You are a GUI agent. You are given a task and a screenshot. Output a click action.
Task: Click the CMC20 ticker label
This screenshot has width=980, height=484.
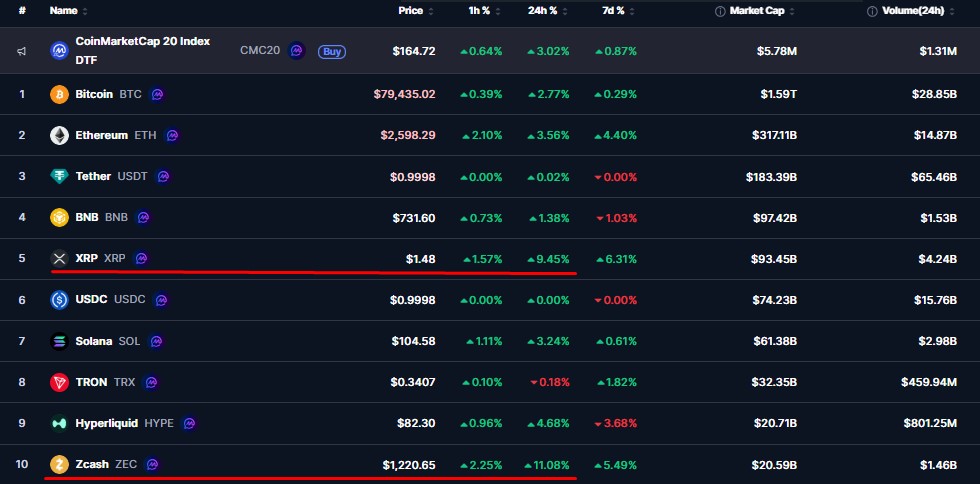click(260, 51)
